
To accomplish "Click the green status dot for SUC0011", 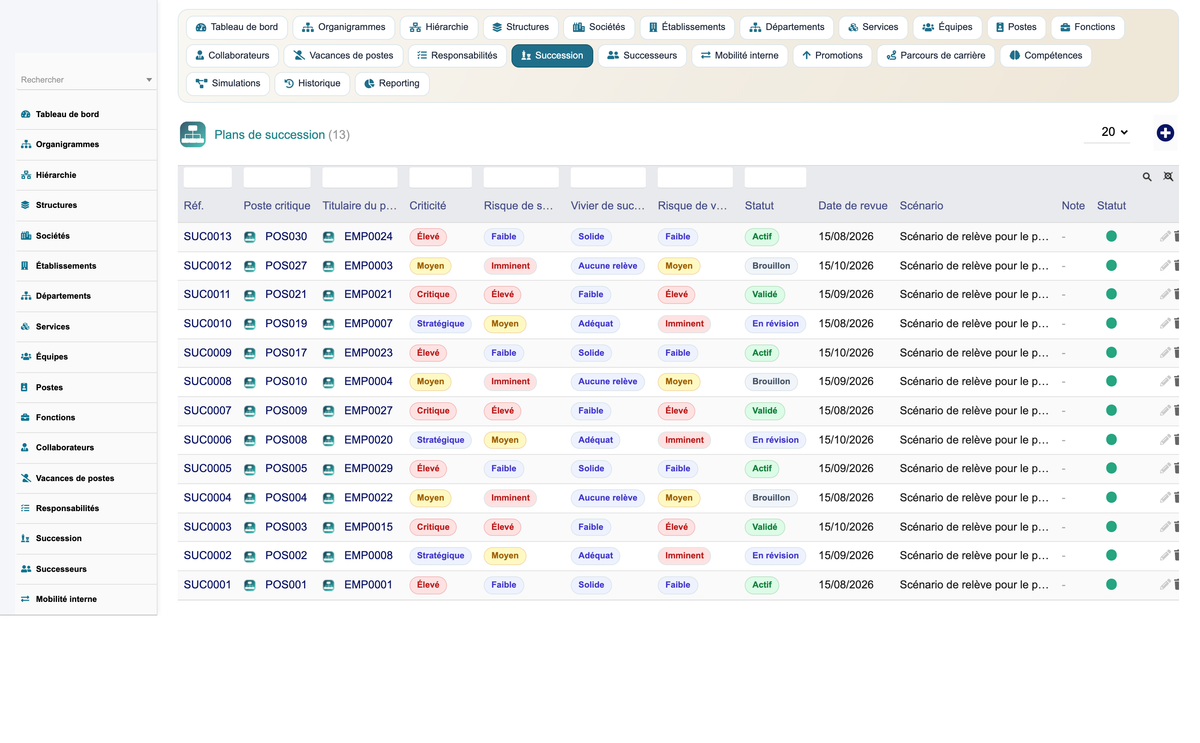I will point(1111,295).
